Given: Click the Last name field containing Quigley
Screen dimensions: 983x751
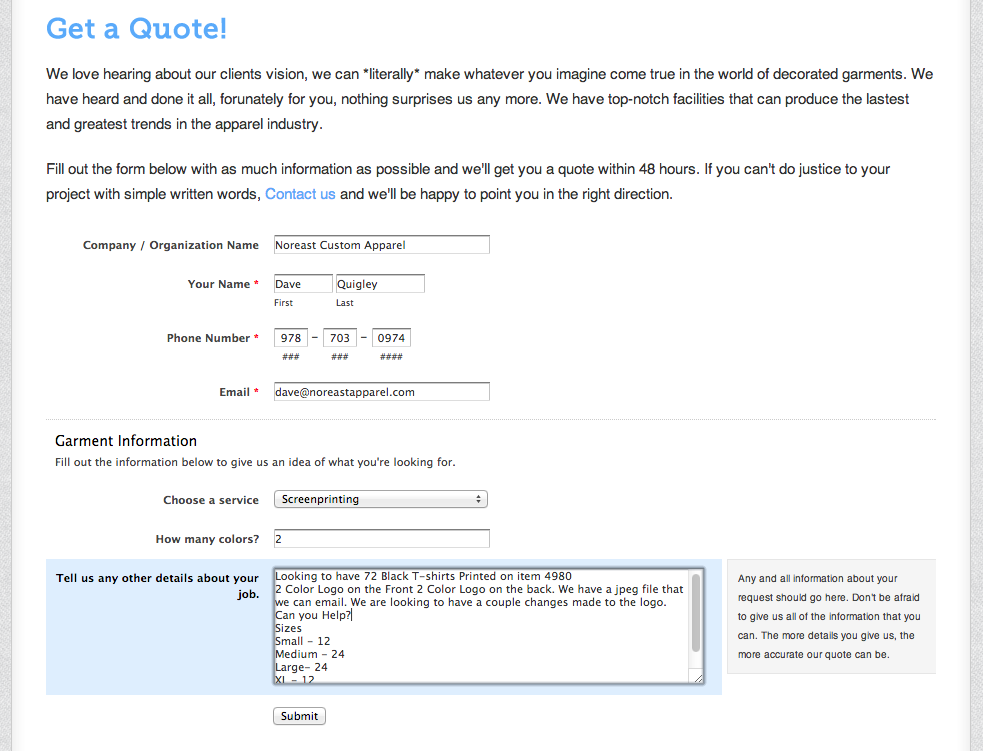Looking at the screenshot, I should 380,283.
